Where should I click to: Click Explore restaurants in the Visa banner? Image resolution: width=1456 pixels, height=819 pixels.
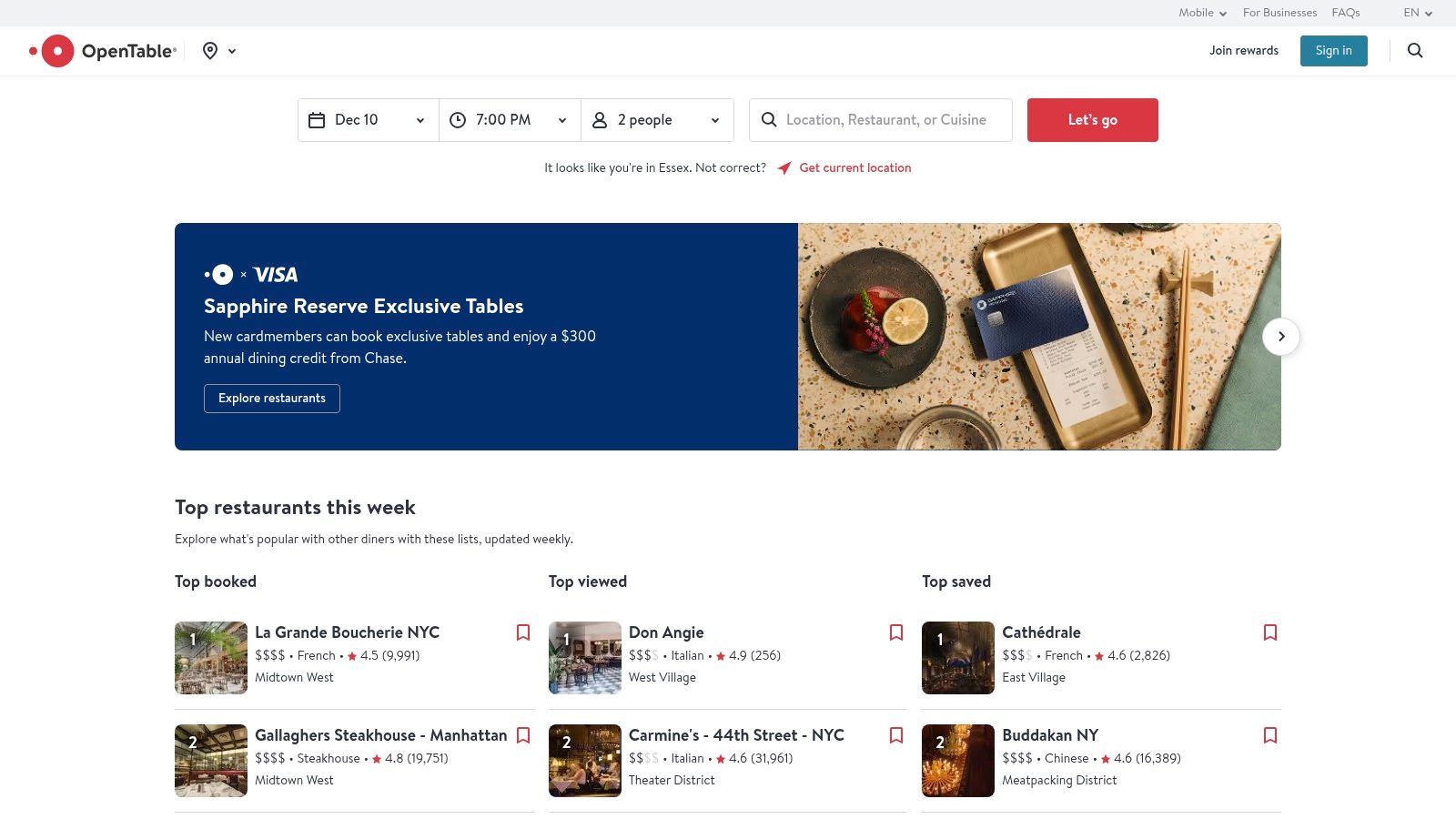pyautogui.click(x=272, y=399)
